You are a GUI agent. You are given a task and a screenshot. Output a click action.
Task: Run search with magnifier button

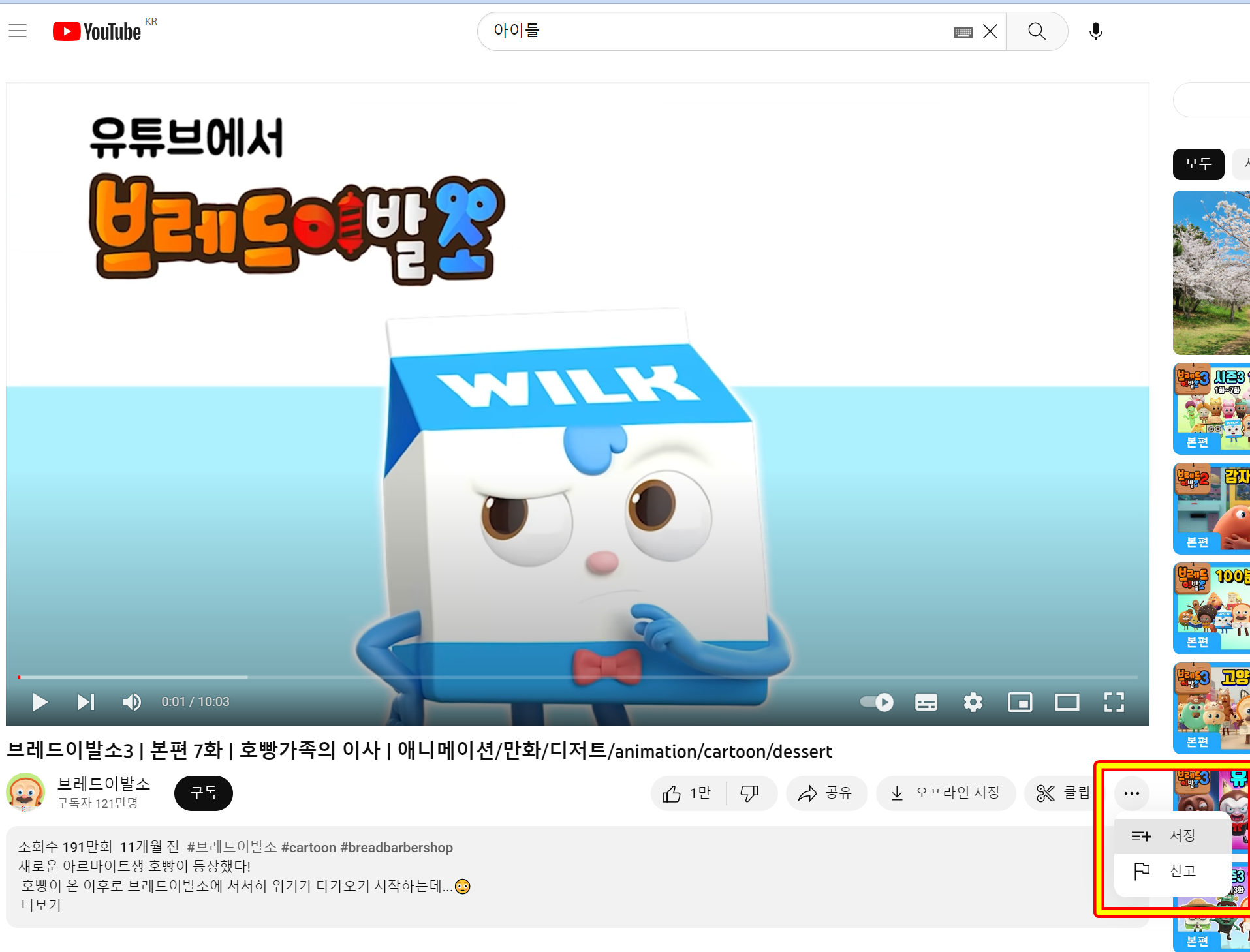coord(1037,31)
